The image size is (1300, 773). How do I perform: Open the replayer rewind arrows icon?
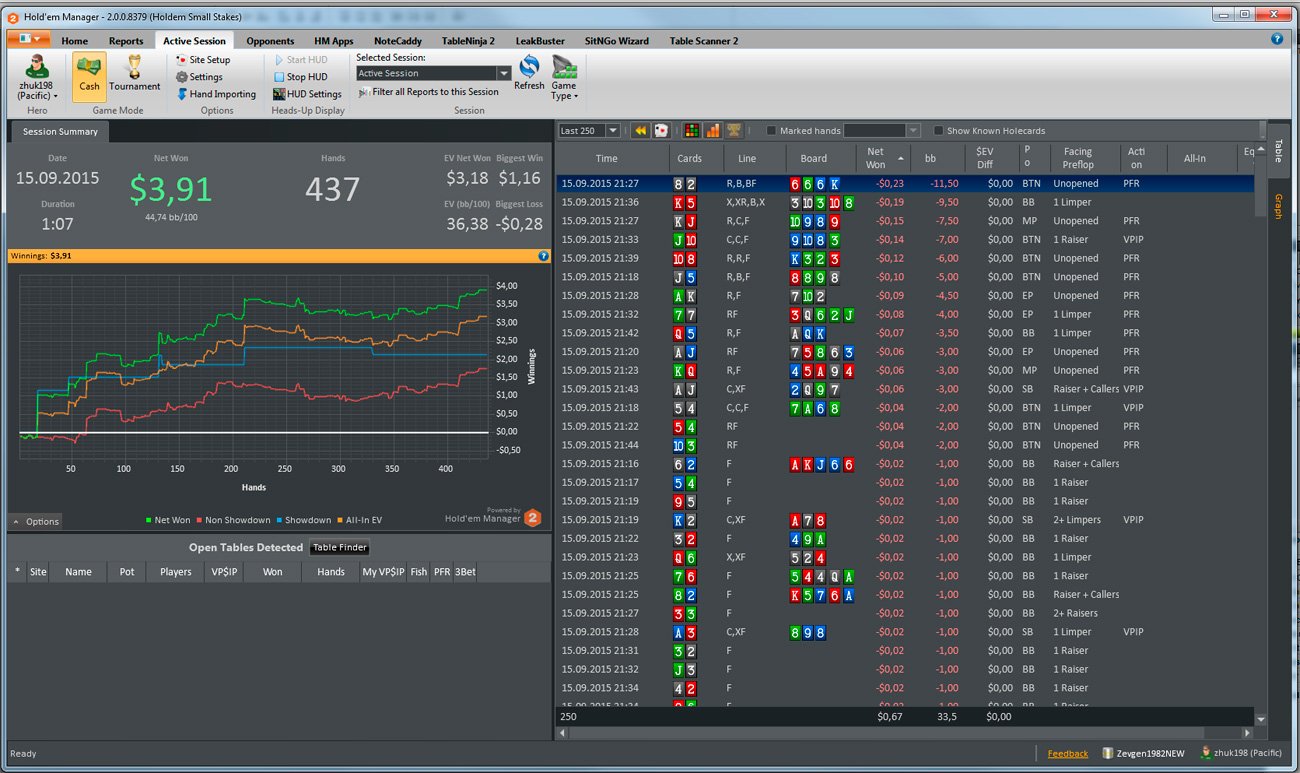coord(640,131)
